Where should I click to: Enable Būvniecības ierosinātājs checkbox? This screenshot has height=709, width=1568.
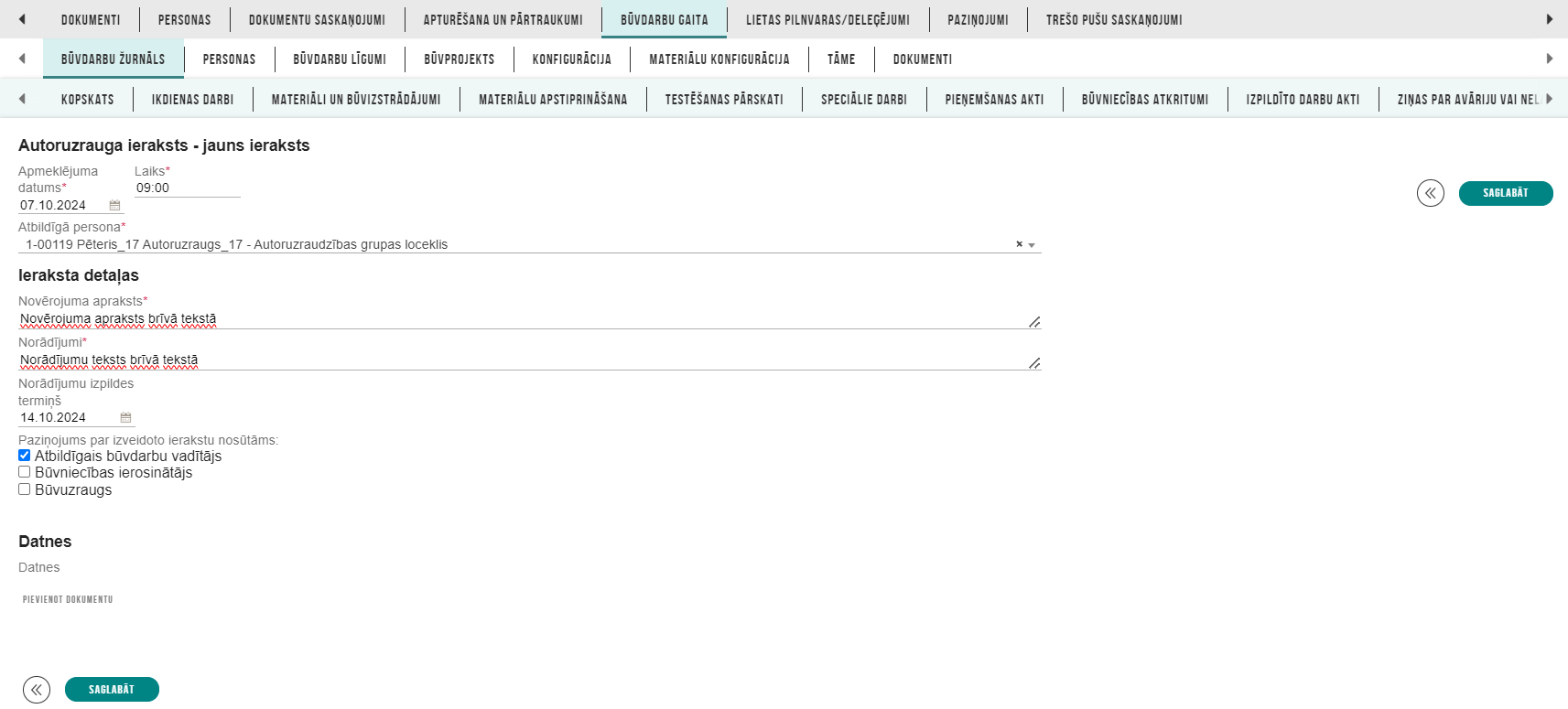click(x=25, y=472)
